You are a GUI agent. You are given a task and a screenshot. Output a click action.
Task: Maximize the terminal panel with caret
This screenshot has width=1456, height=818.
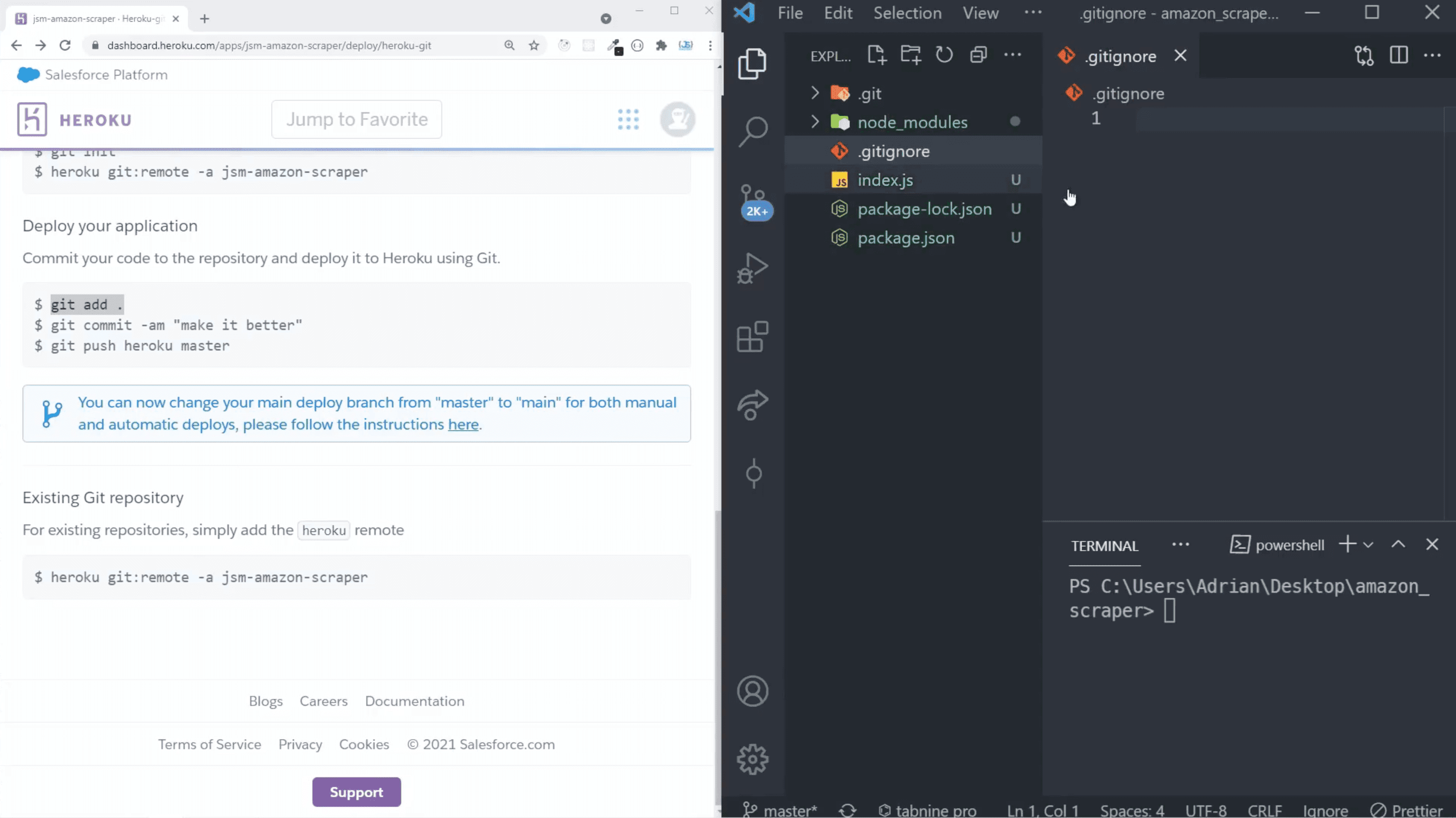tap(1398, 544)
